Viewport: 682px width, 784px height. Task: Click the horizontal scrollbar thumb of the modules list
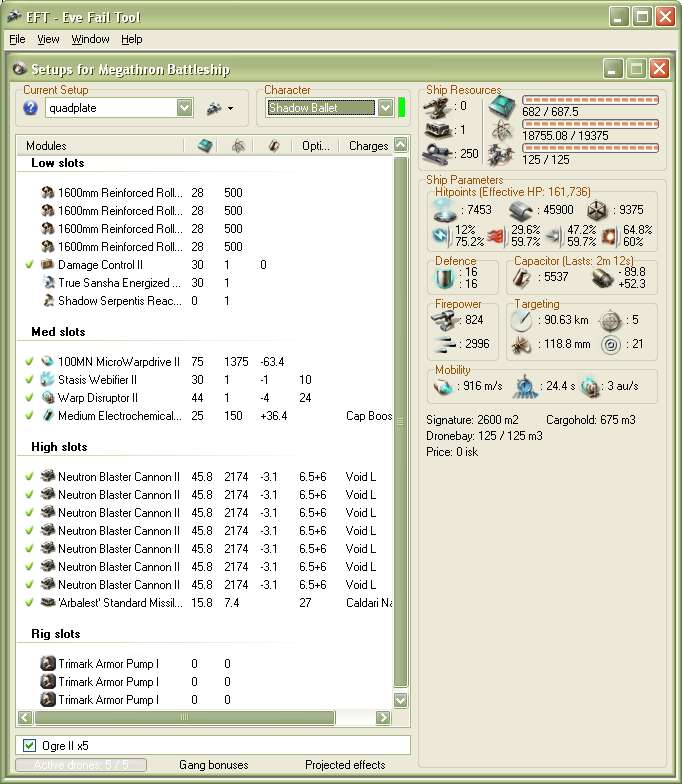tap(184, 718)
